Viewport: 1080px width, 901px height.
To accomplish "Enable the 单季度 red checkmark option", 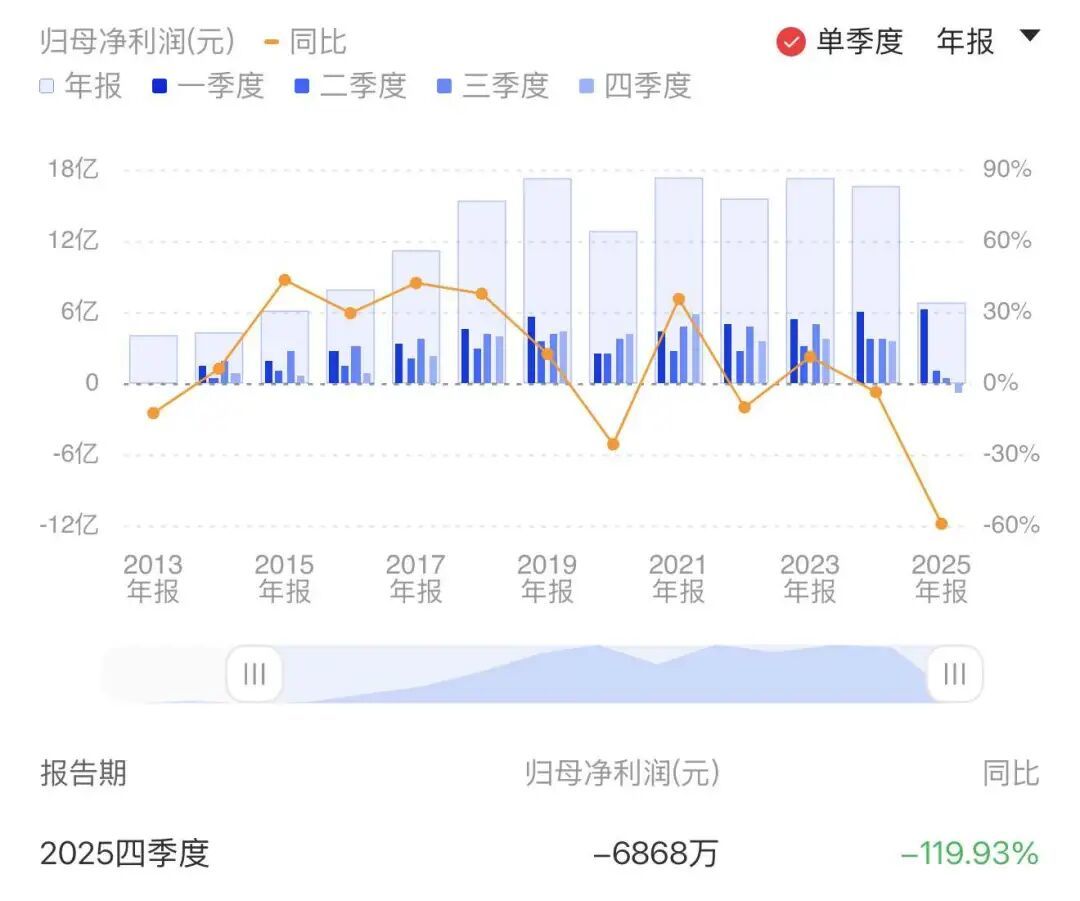I will tap(791, 42).
